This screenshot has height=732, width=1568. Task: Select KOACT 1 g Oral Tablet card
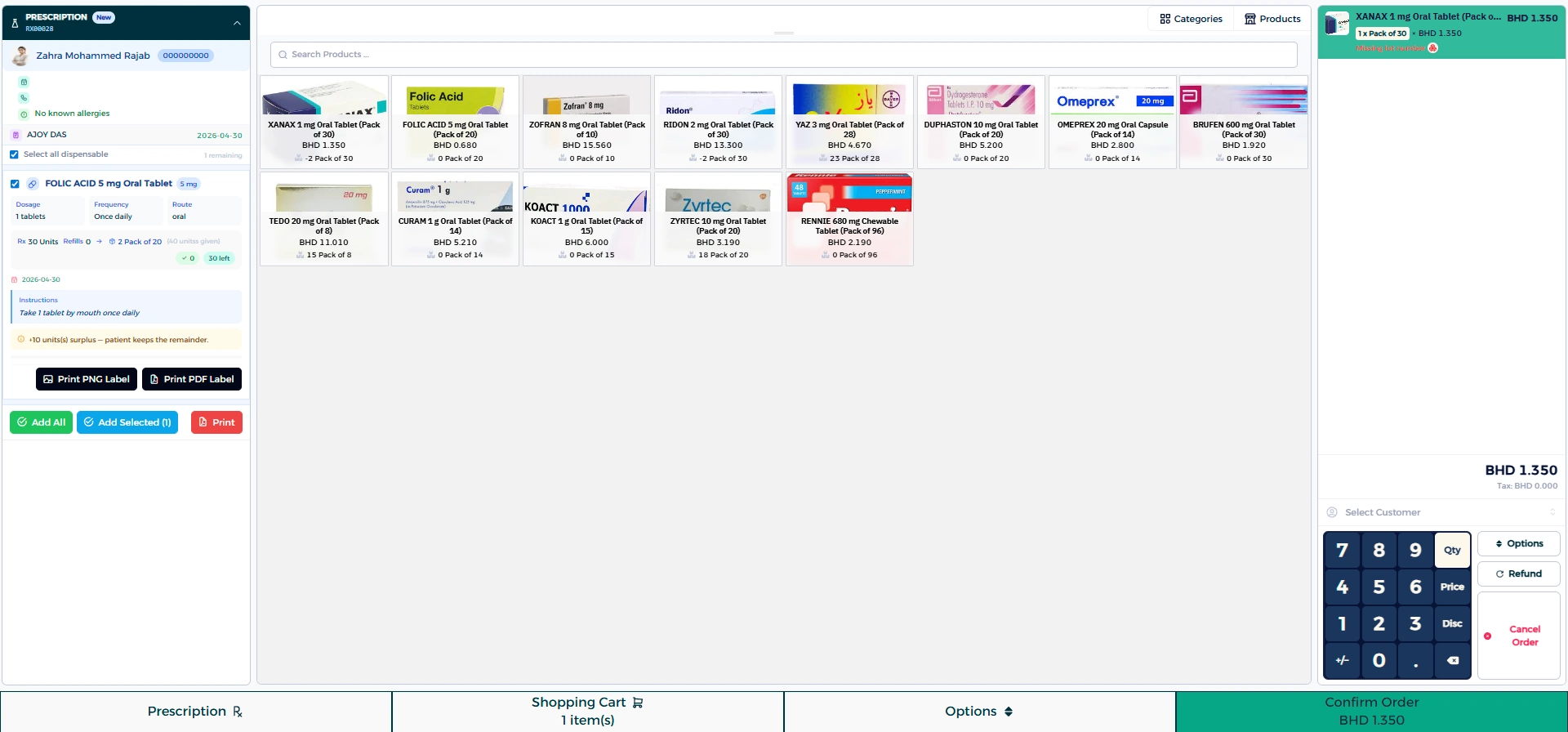tap(587, 219)
